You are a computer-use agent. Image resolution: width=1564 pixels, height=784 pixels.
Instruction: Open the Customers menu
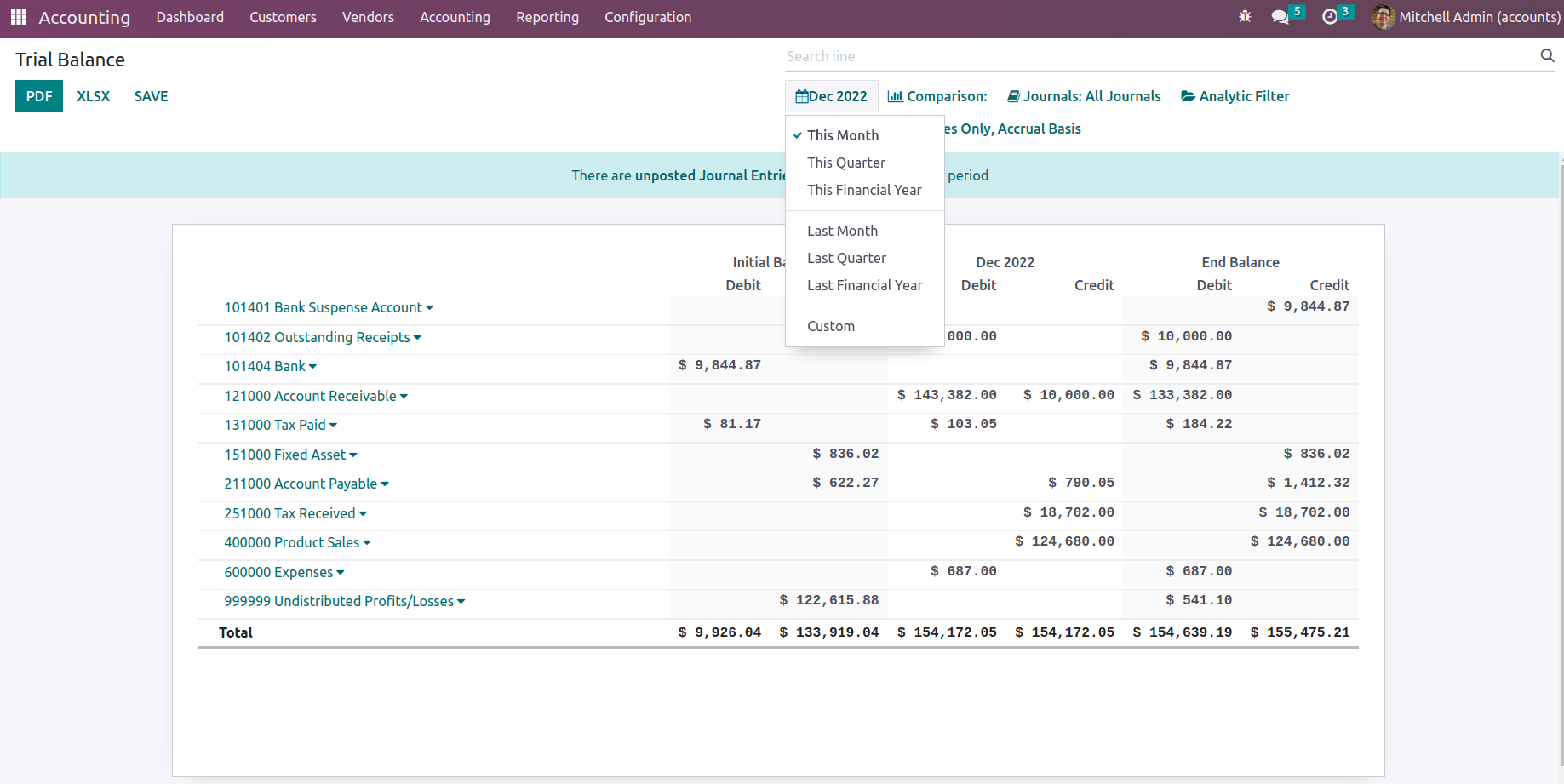[283, 17]
